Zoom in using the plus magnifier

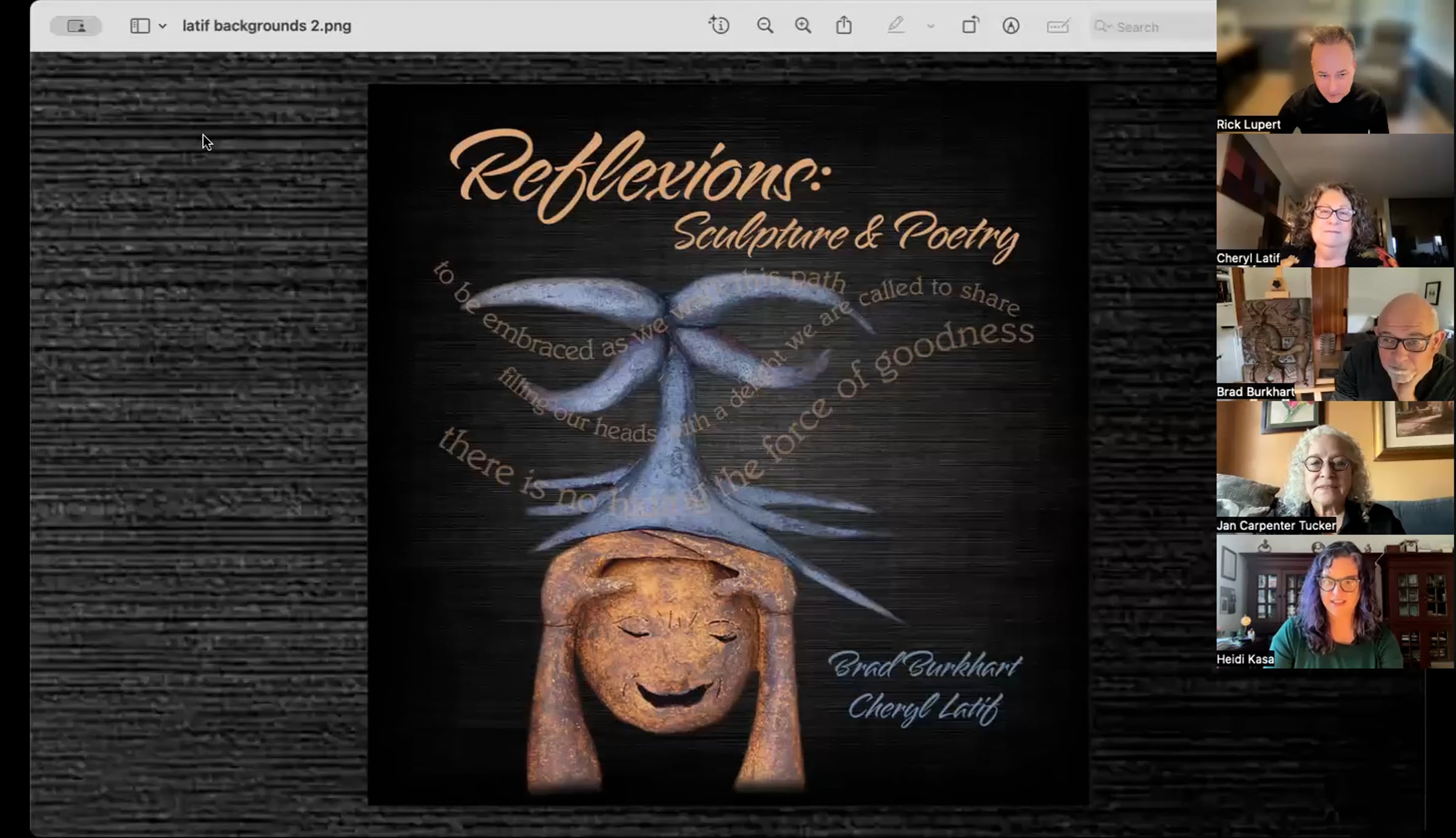[803, 26]
